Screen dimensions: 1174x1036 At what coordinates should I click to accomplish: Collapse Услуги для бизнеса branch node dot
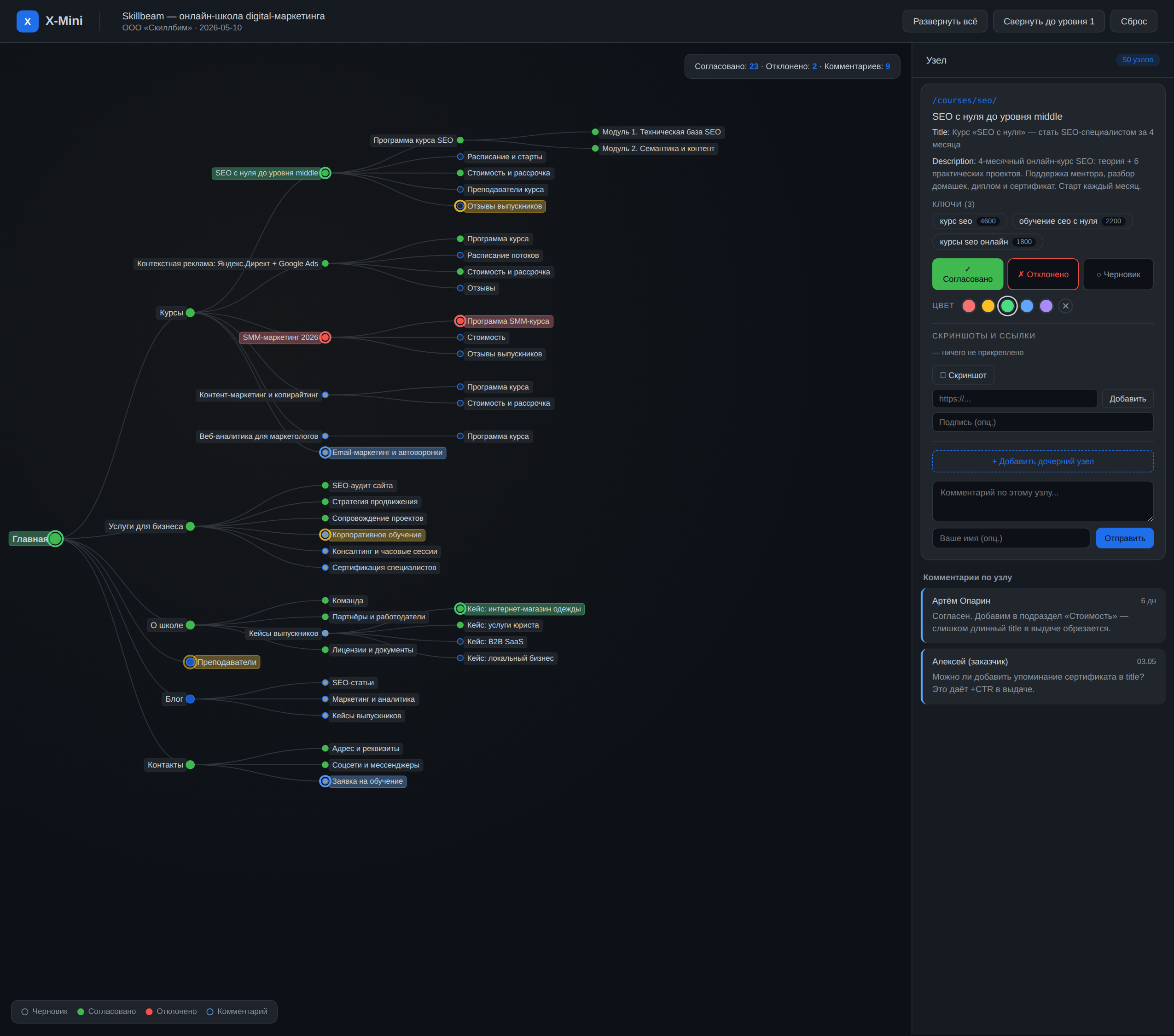[x=190, y=526]
